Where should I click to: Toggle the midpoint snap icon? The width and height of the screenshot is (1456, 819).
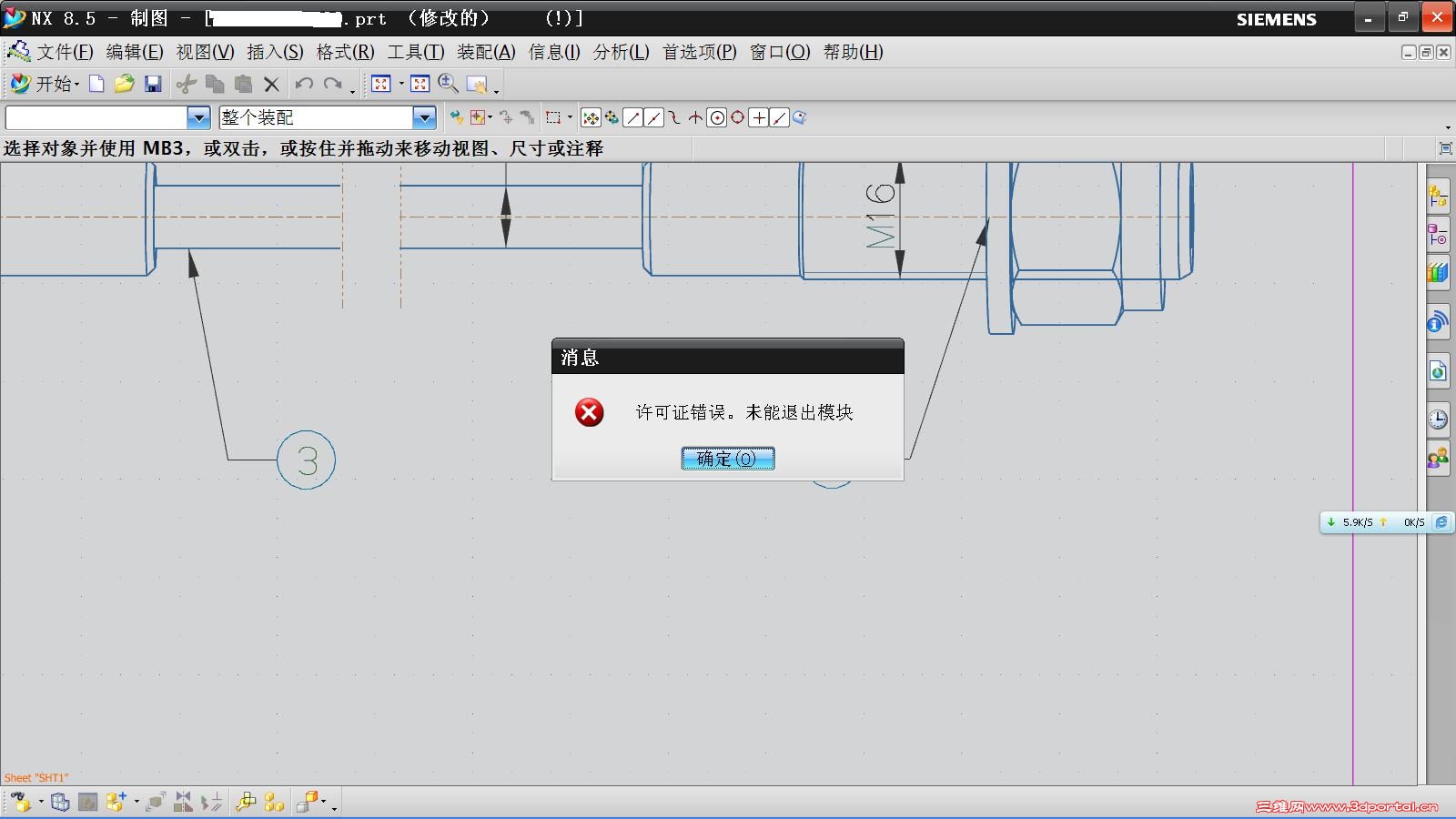653,117
